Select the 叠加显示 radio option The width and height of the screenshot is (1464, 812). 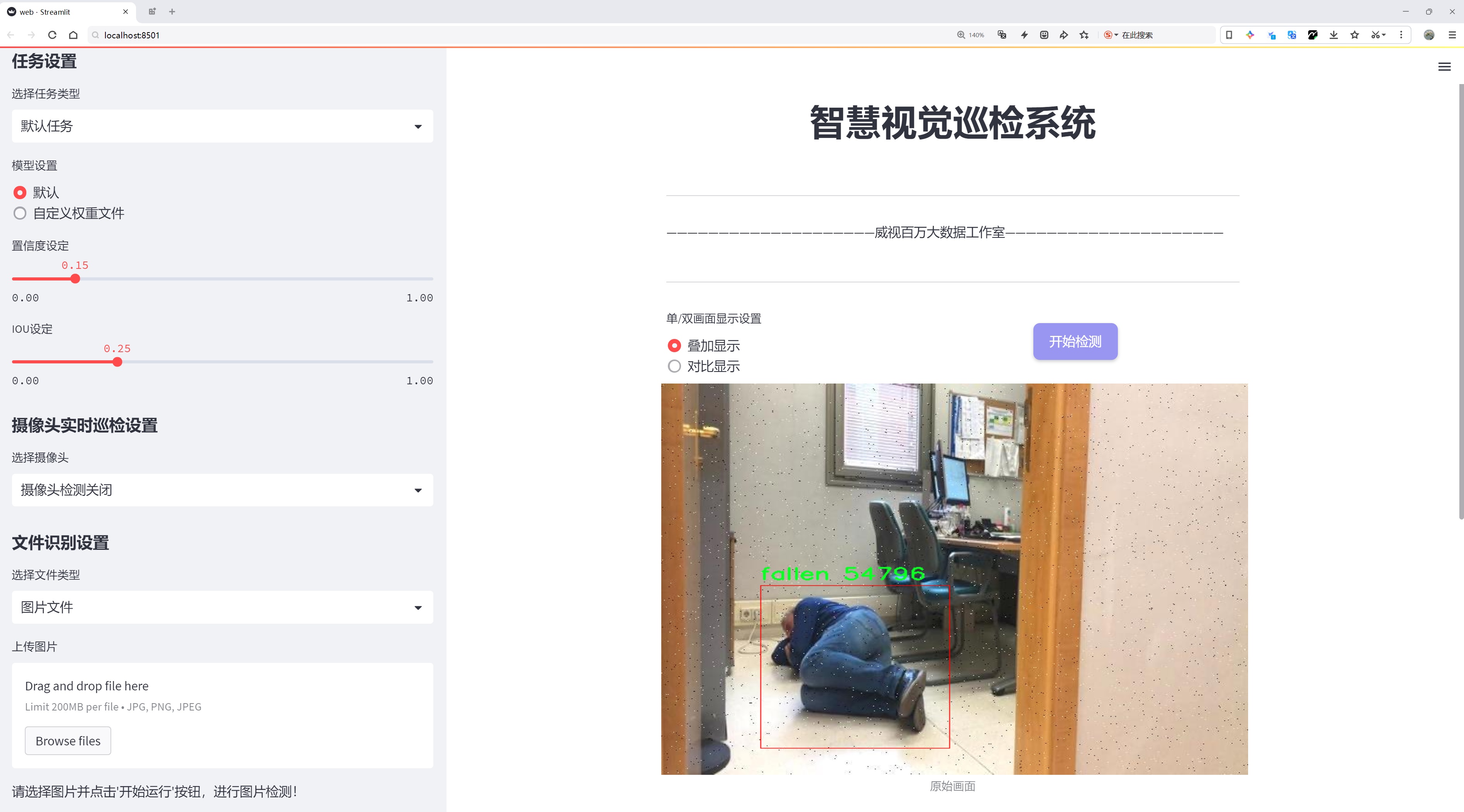(x=674, y=345)
